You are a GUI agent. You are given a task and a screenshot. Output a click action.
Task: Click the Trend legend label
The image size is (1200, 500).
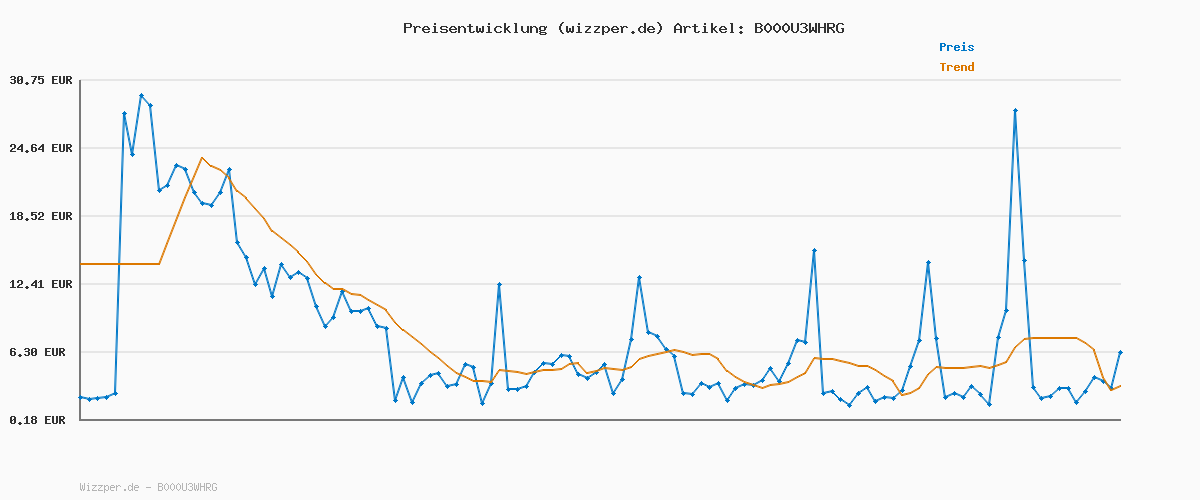[956, 67]
